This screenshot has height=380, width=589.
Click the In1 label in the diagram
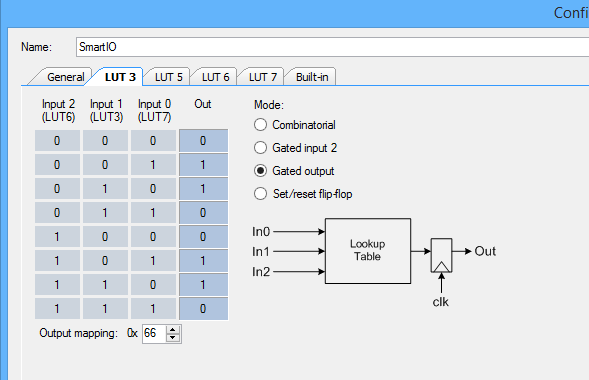pos(261,252)
